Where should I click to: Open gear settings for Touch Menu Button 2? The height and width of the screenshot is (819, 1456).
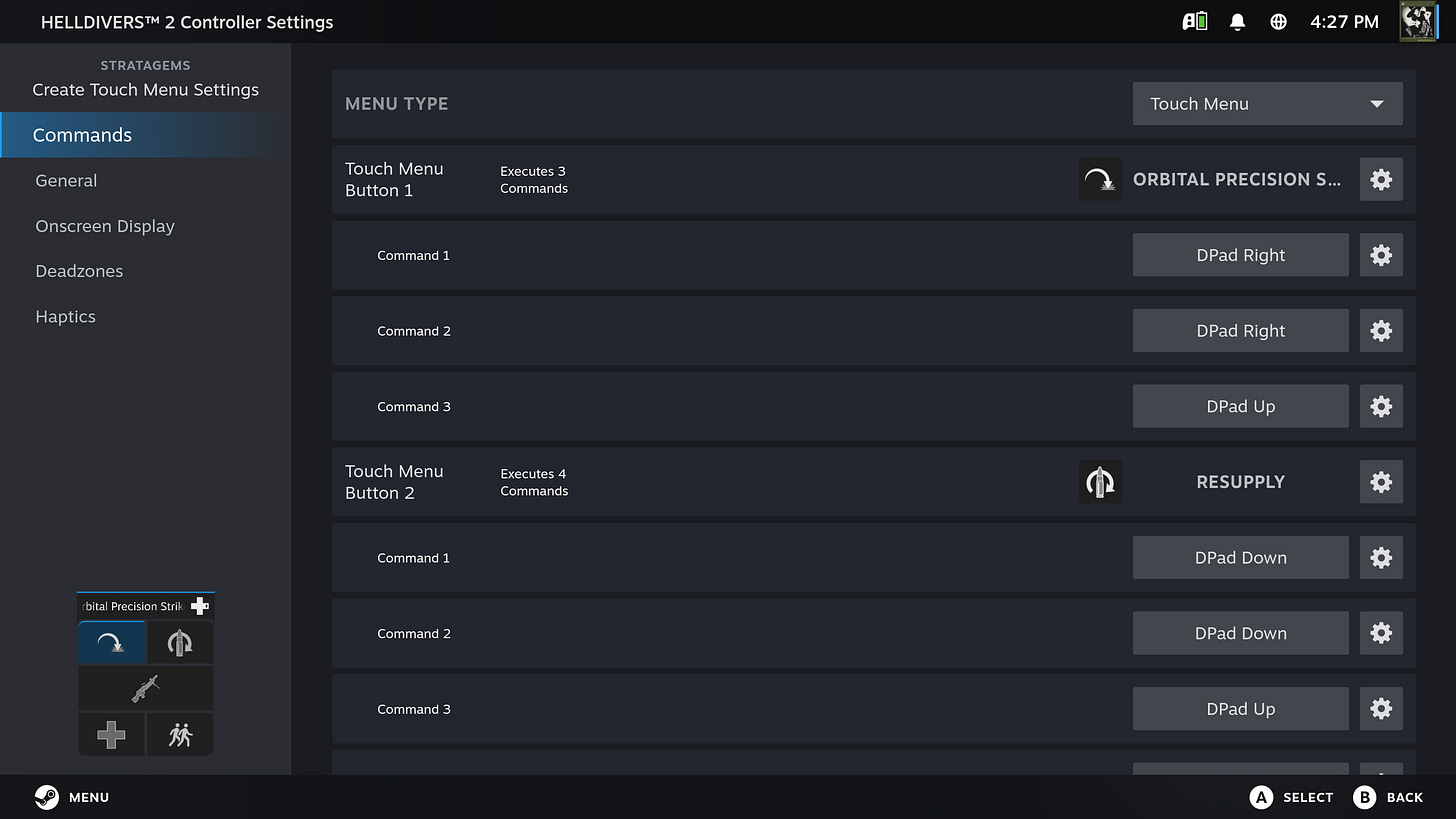point(1381,482)
